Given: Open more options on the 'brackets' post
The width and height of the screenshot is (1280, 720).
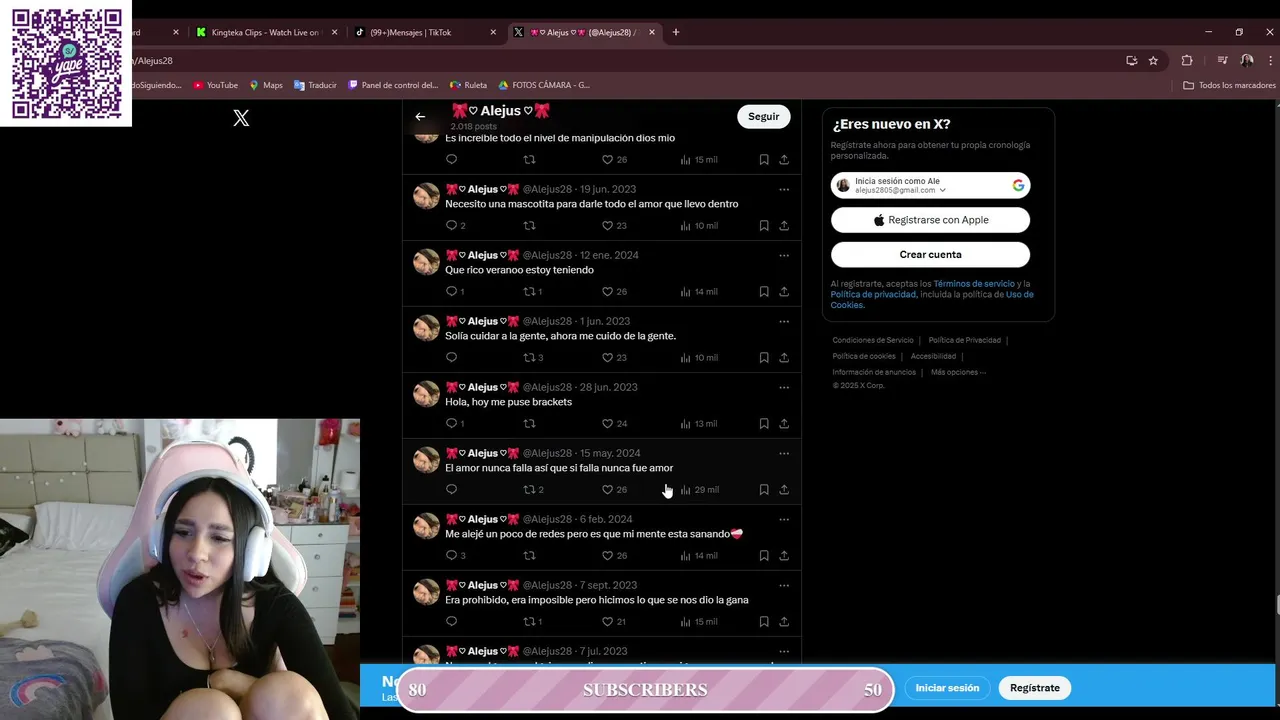Looking at the screenshot, I should pyautogui.click(x=784, y=387).
